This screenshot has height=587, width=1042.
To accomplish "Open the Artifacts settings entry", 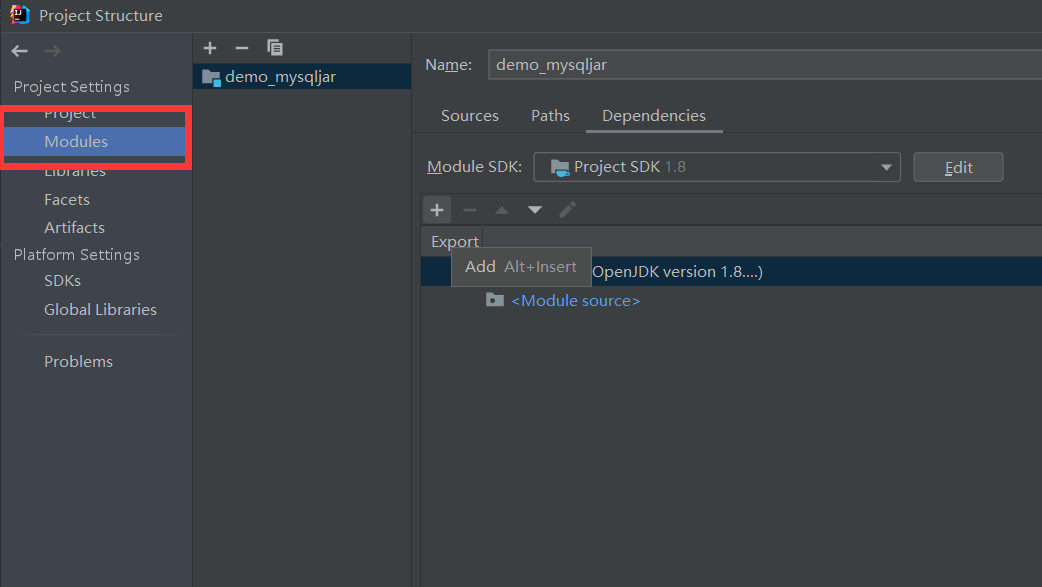I will click(74, 227).
